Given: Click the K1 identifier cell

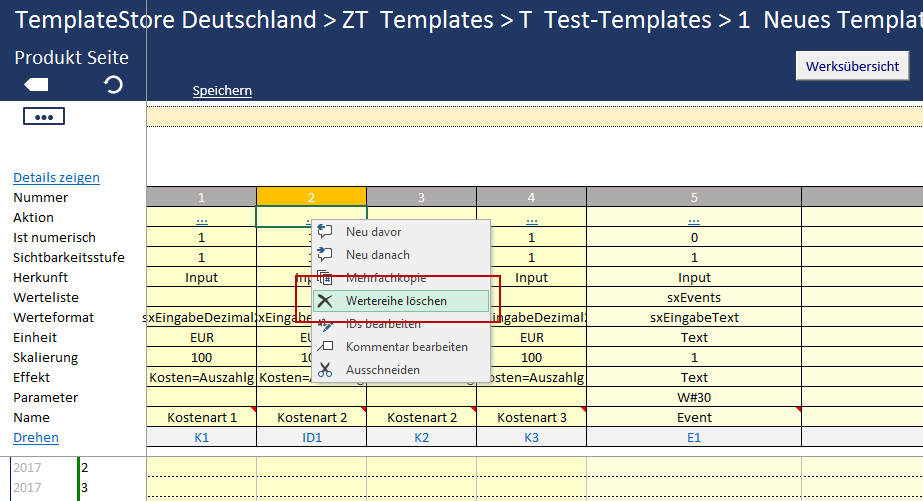Looking at the screenshot, I should click(x=201, y=438).
